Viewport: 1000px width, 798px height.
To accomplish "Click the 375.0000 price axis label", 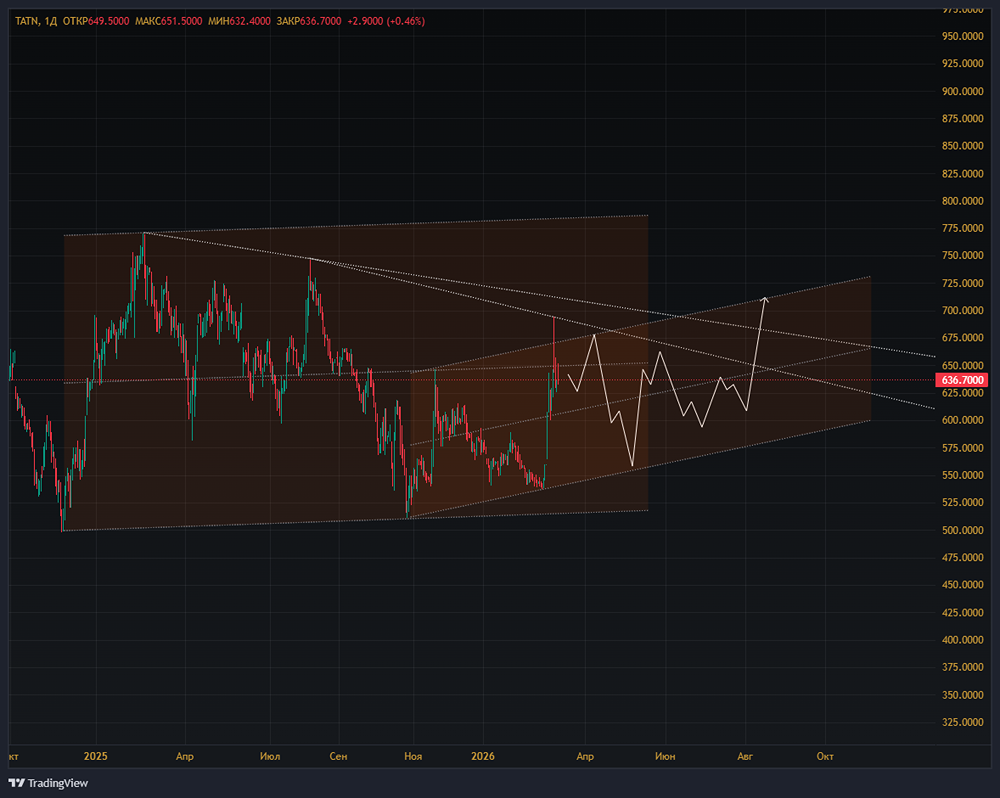I will point(962,667).
